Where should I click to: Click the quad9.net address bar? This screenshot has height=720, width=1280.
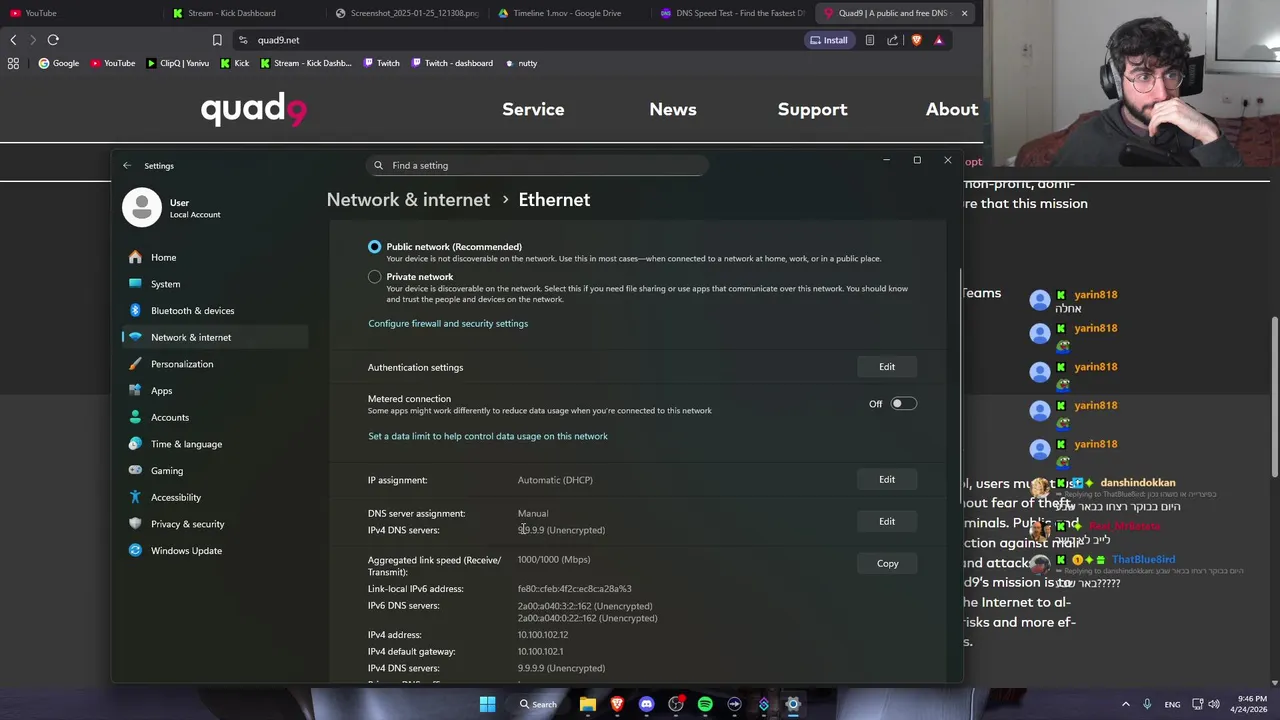pyautogui.click(x=515, y=40)
